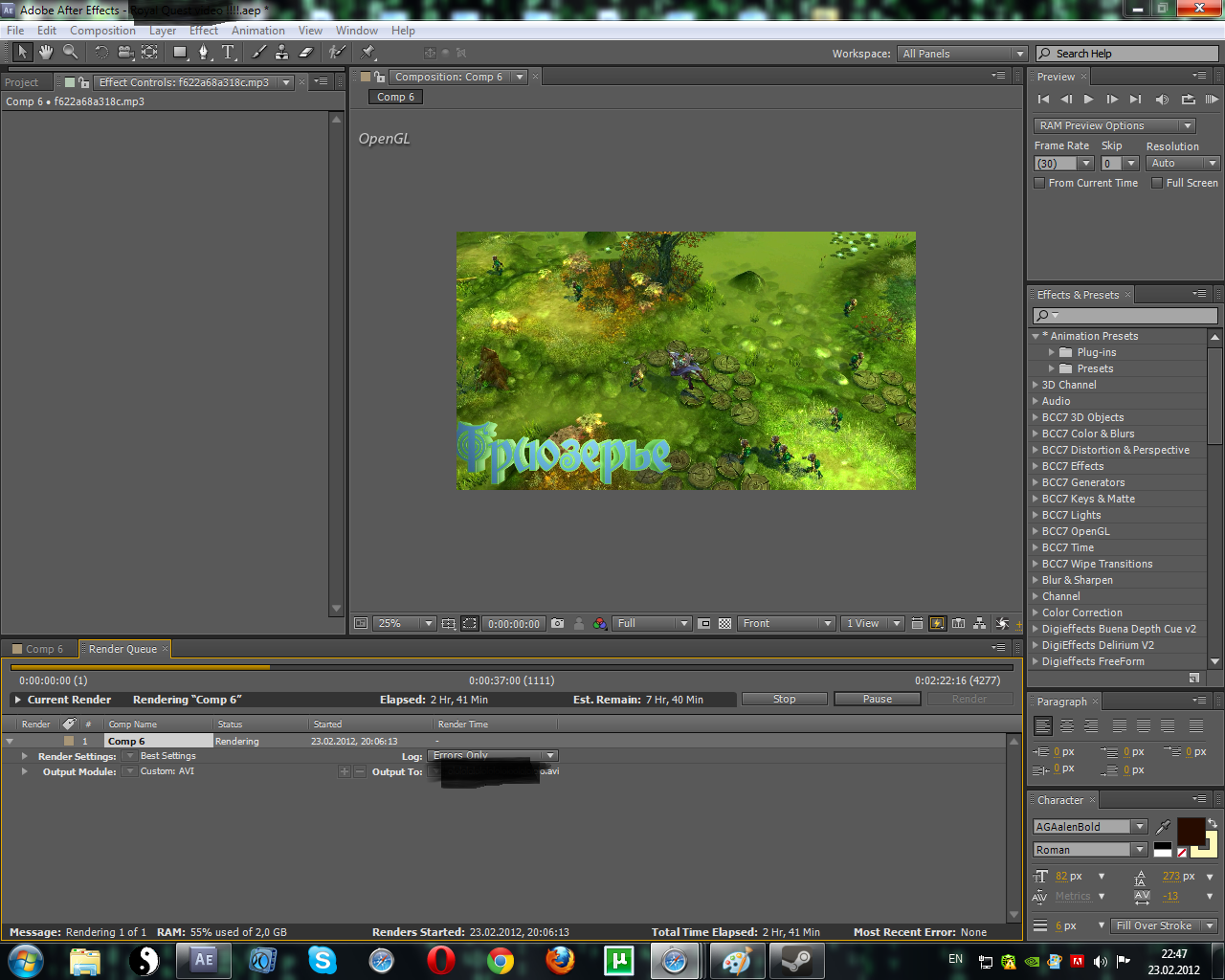1225x980 pixels.
Task: Jump to last frame in Preview panel
Action: pyautogui.click(x=1135, y=99)
